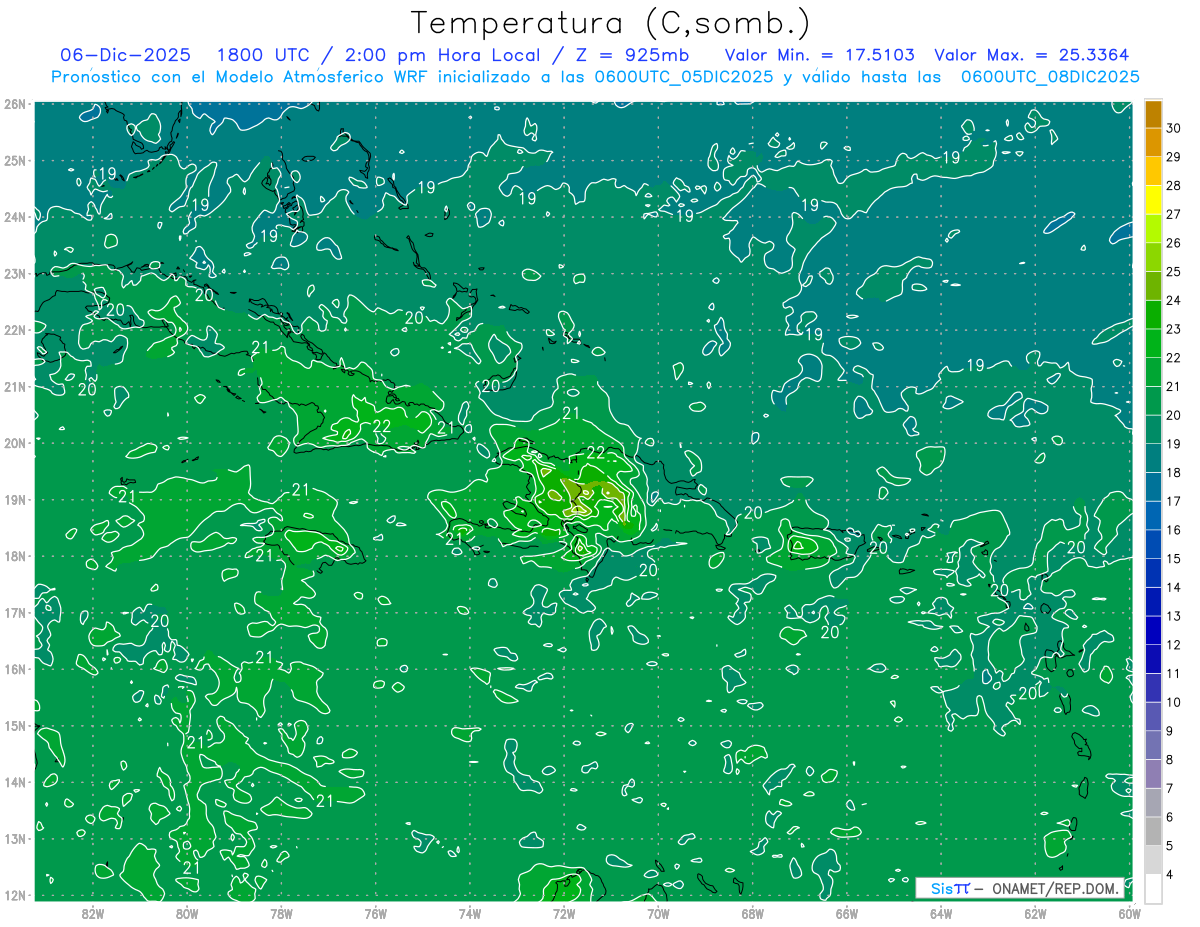Viewport: 1200px width, 927px height.
Task: Click the '26N' latitude axis label
Action: tap(14, 104)
